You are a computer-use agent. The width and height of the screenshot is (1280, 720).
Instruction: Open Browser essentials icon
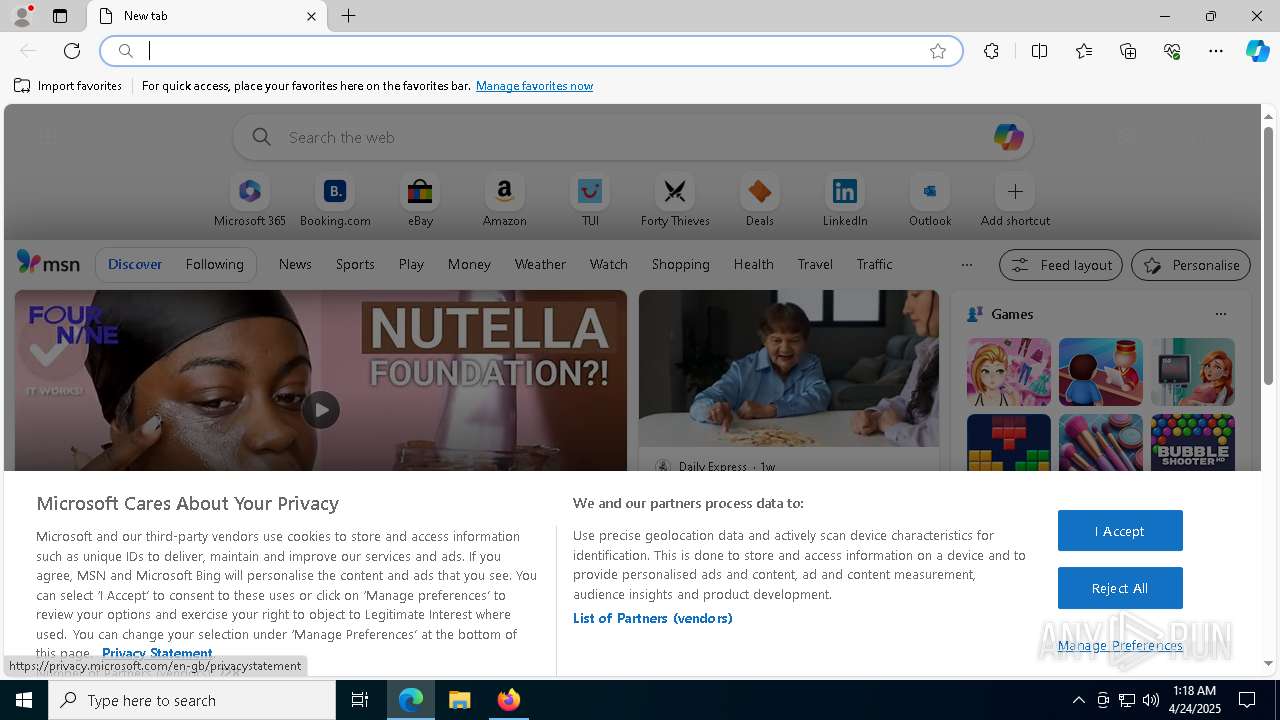(1172, 51)
